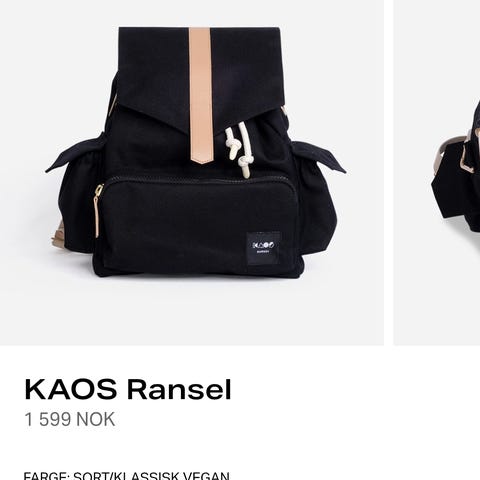View the second product photo at right edge
Image resolution: width=480 pixels, height=480 pixels.
coord(437,172)
